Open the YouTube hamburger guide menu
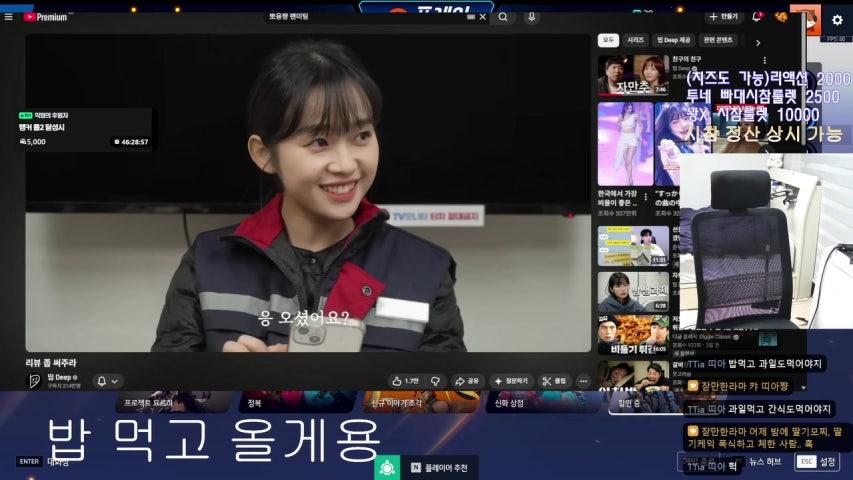This screenshot has height=480, width=853. point(9,17)
